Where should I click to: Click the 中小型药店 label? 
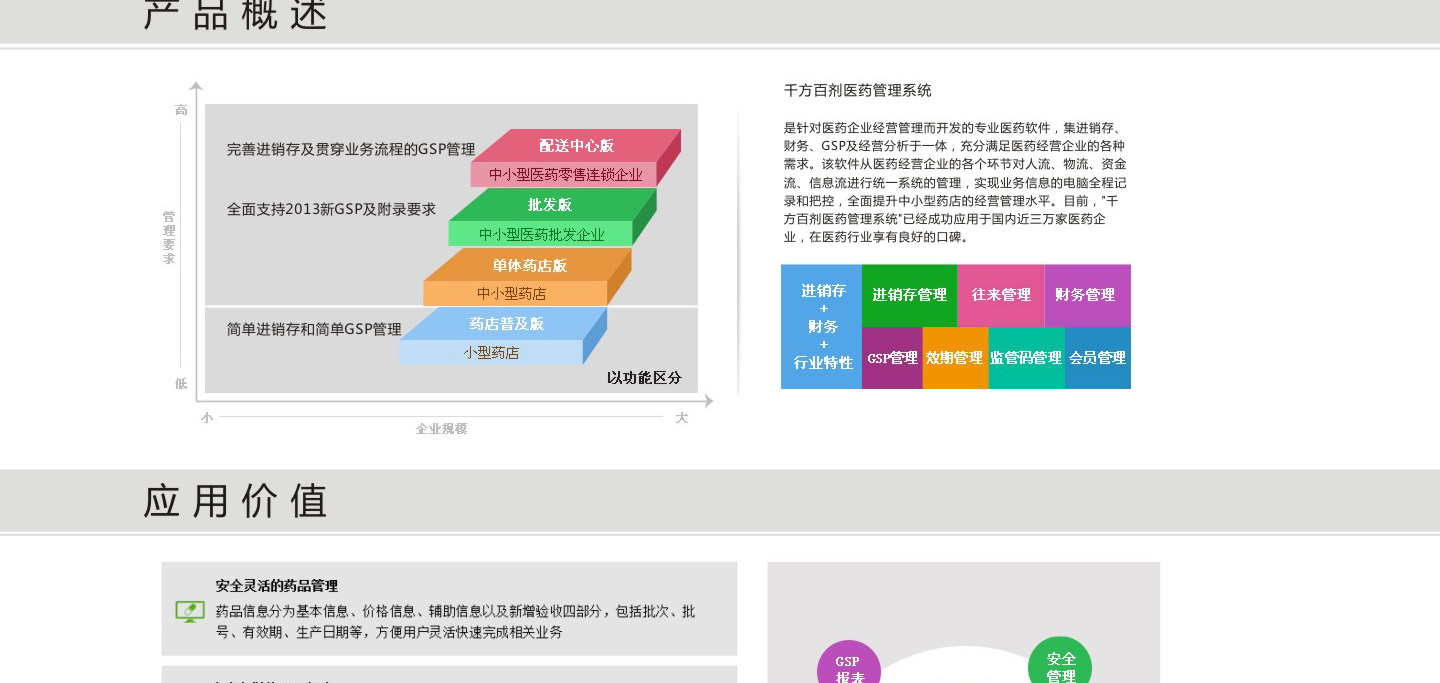pos(511,294)
